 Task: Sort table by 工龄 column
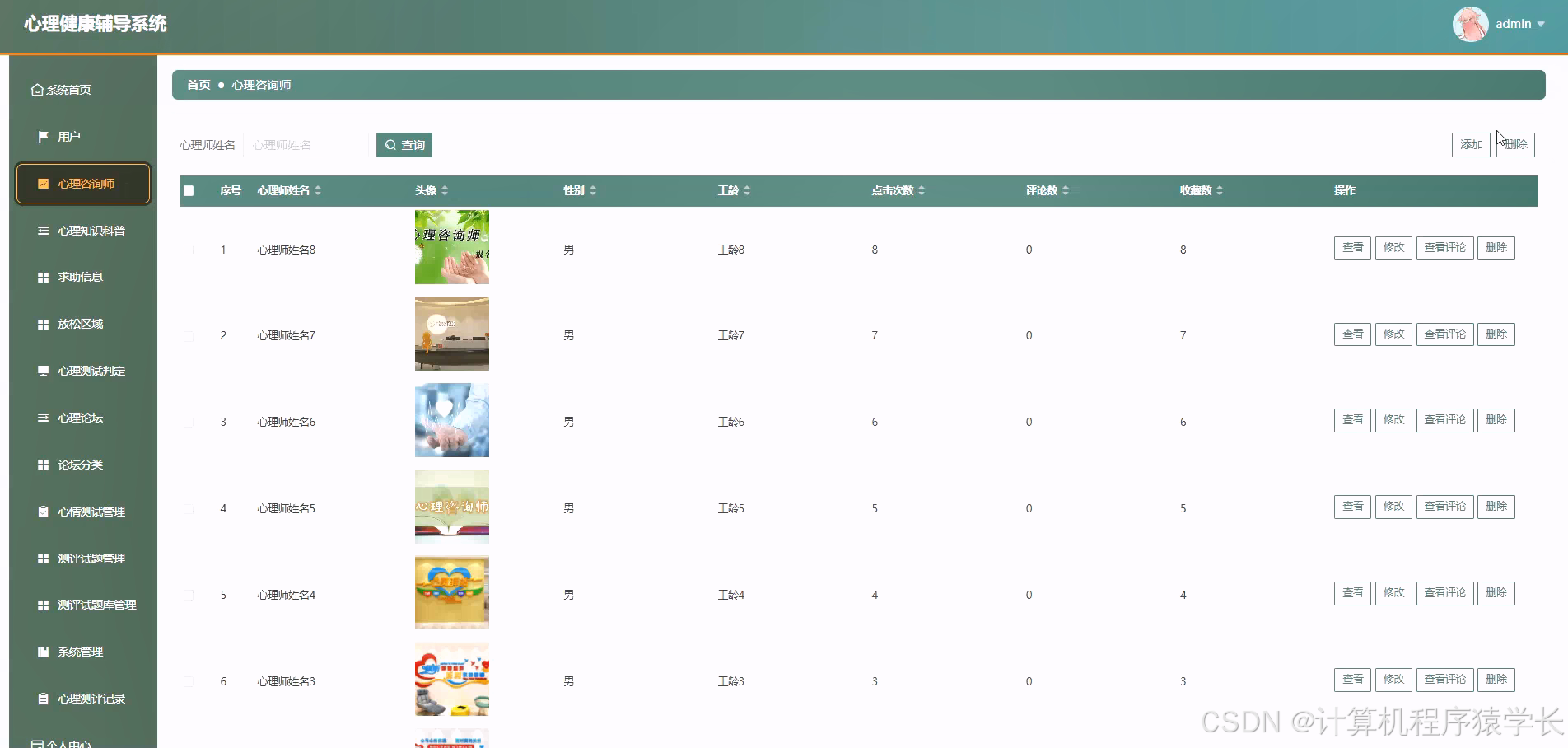(x=747, y=190)
